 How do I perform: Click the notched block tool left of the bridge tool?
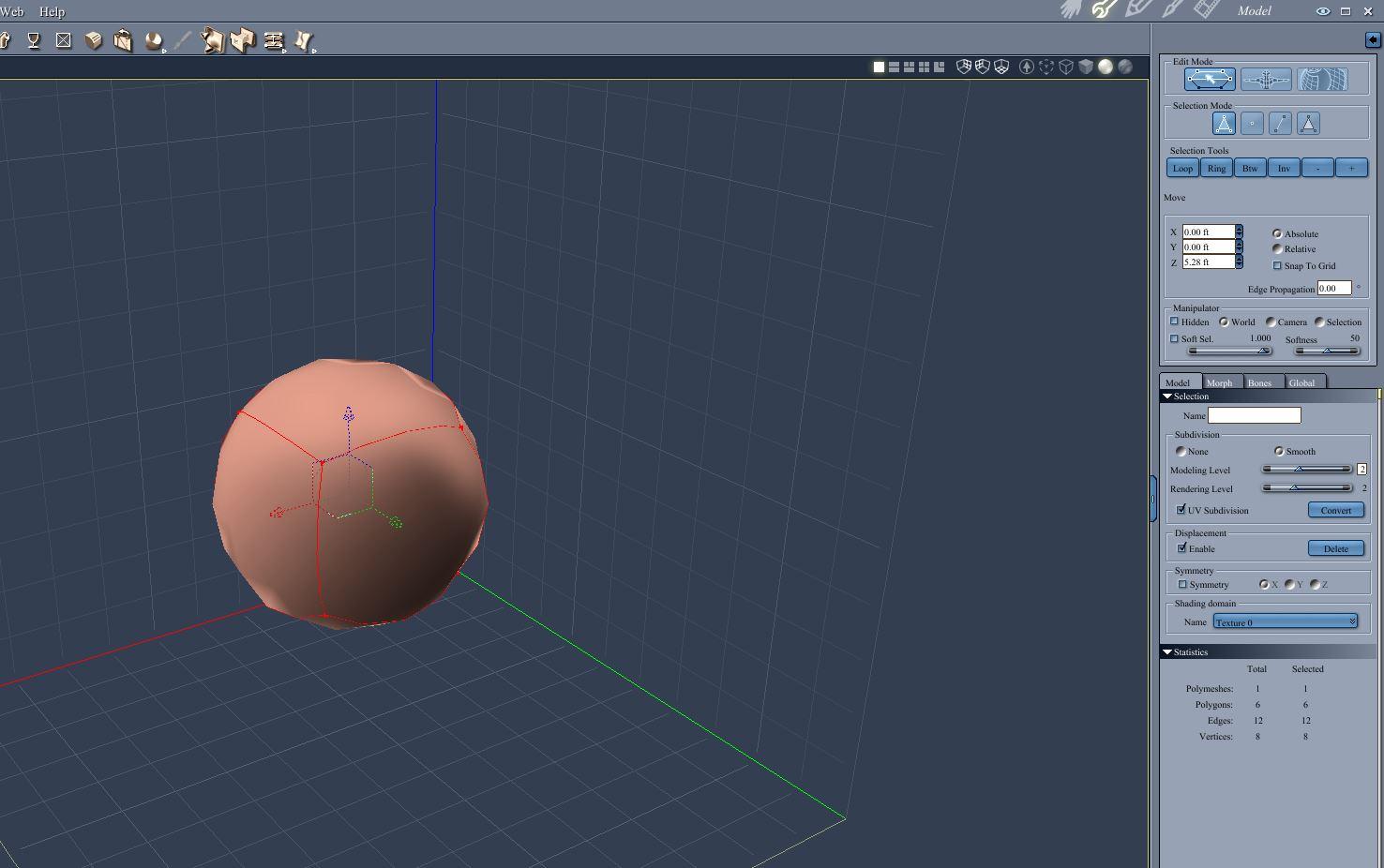click(243, 40)
